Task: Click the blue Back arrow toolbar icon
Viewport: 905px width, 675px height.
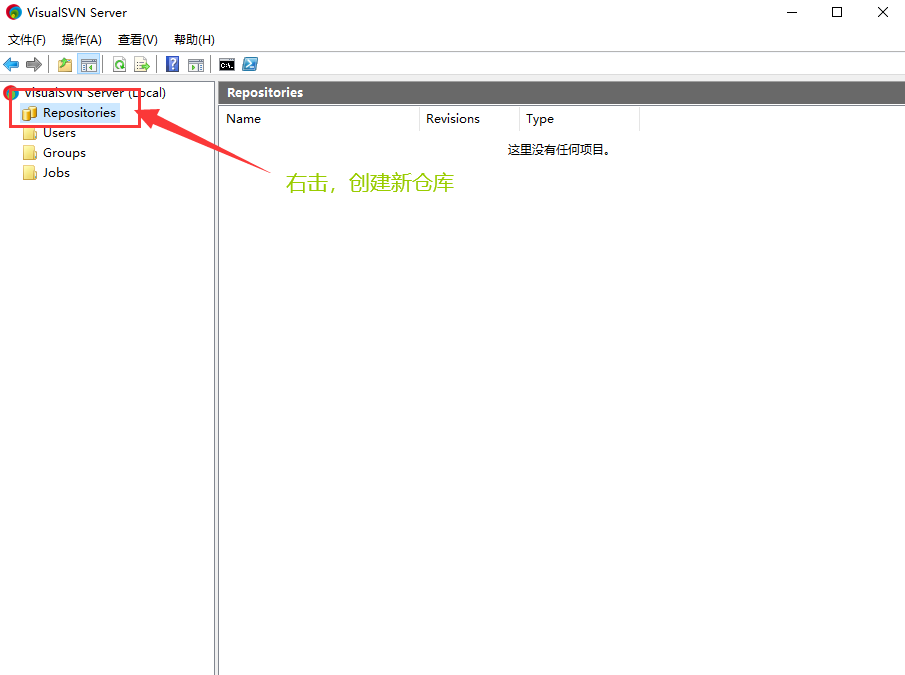Action: (11, 65)
